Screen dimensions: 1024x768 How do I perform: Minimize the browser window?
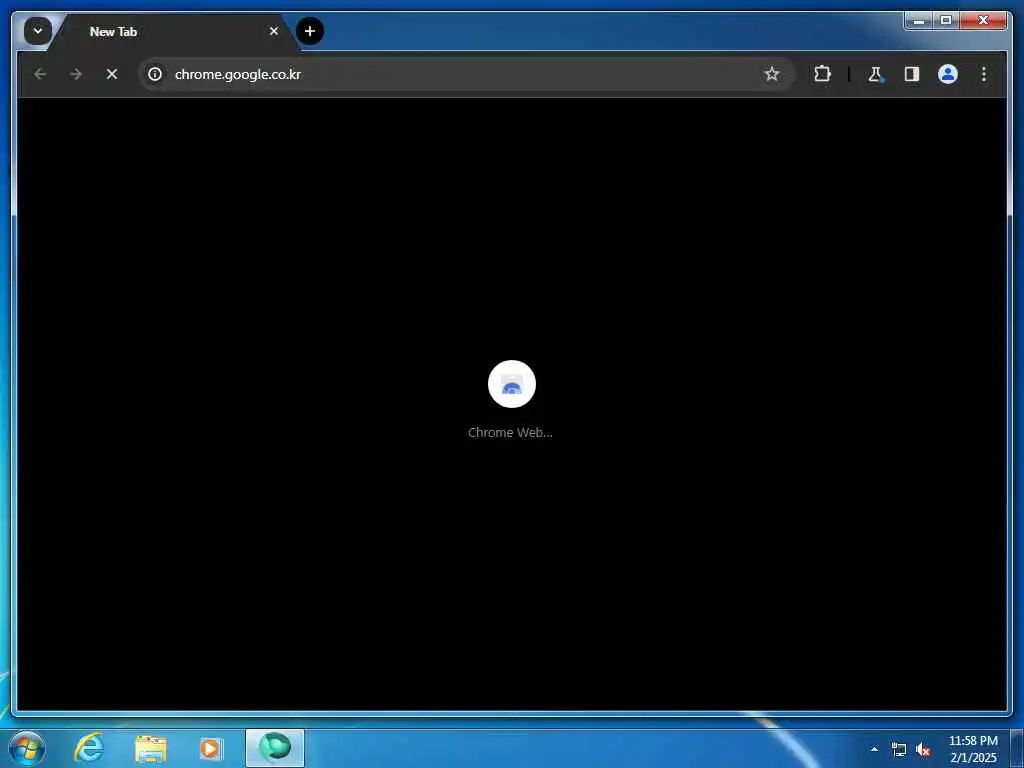point(919,21)
